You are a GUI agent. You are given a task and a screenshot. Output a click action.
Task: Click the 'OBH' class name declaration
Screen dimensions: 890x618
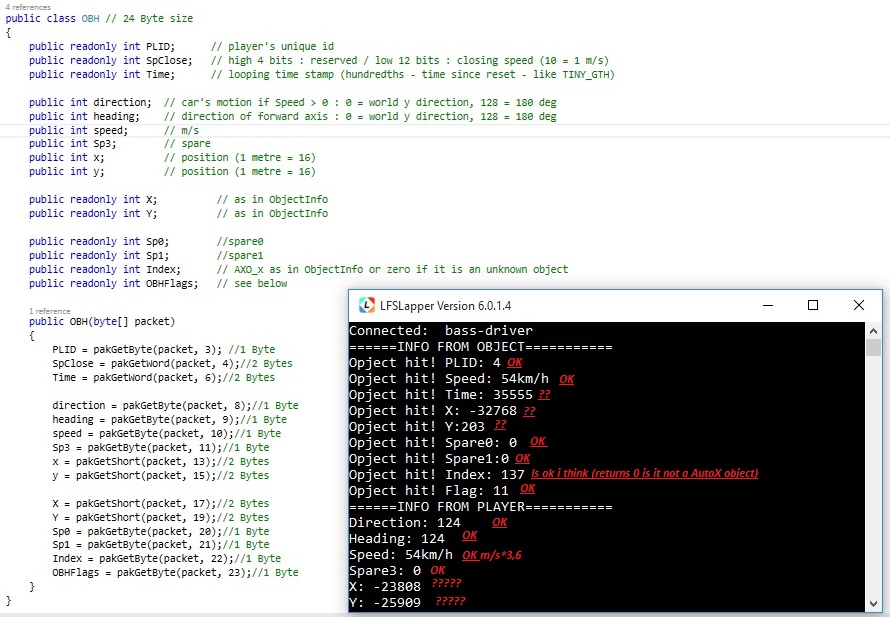90,18
